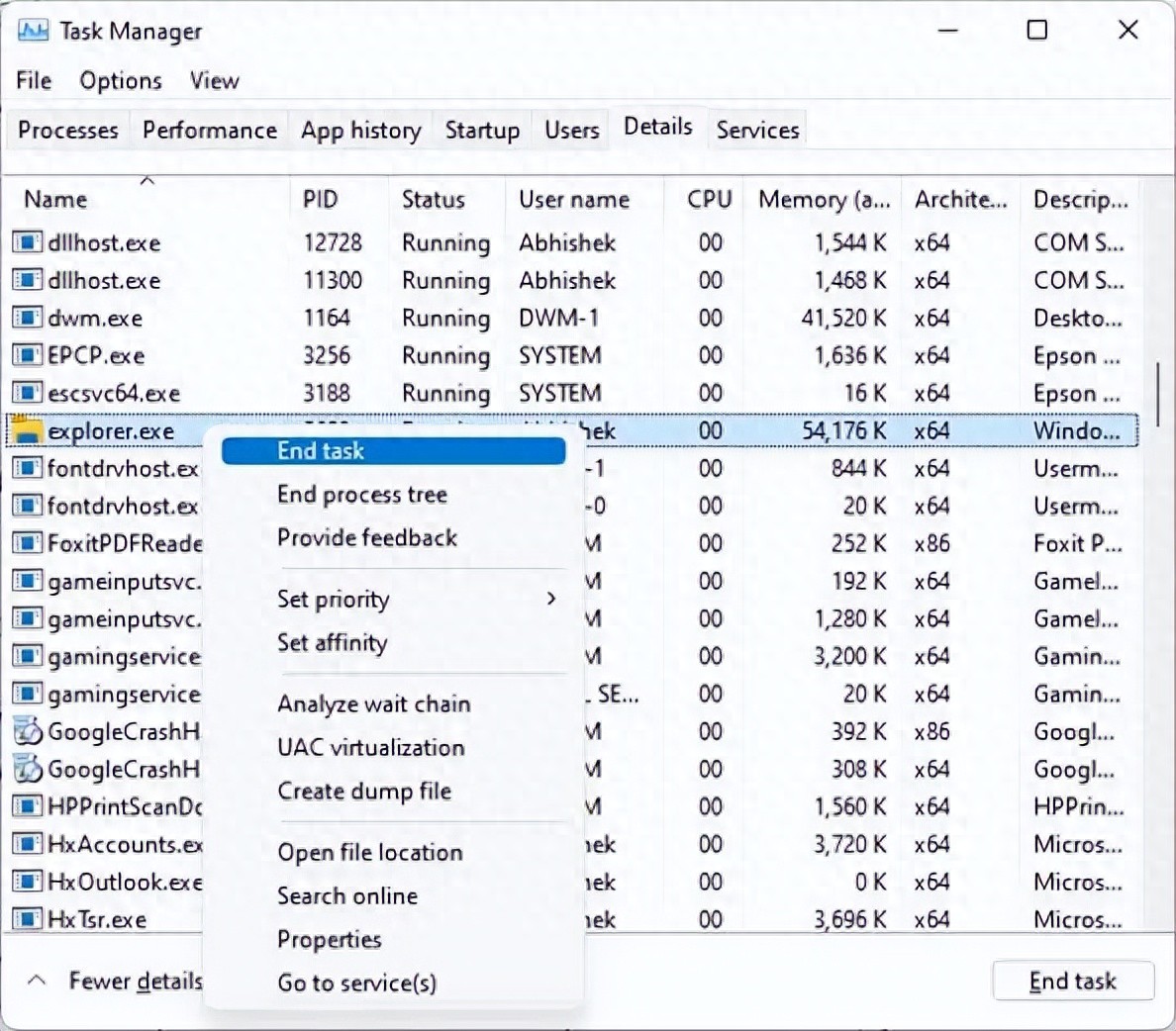Sort by the Name column header

click(x=147, y=199)
